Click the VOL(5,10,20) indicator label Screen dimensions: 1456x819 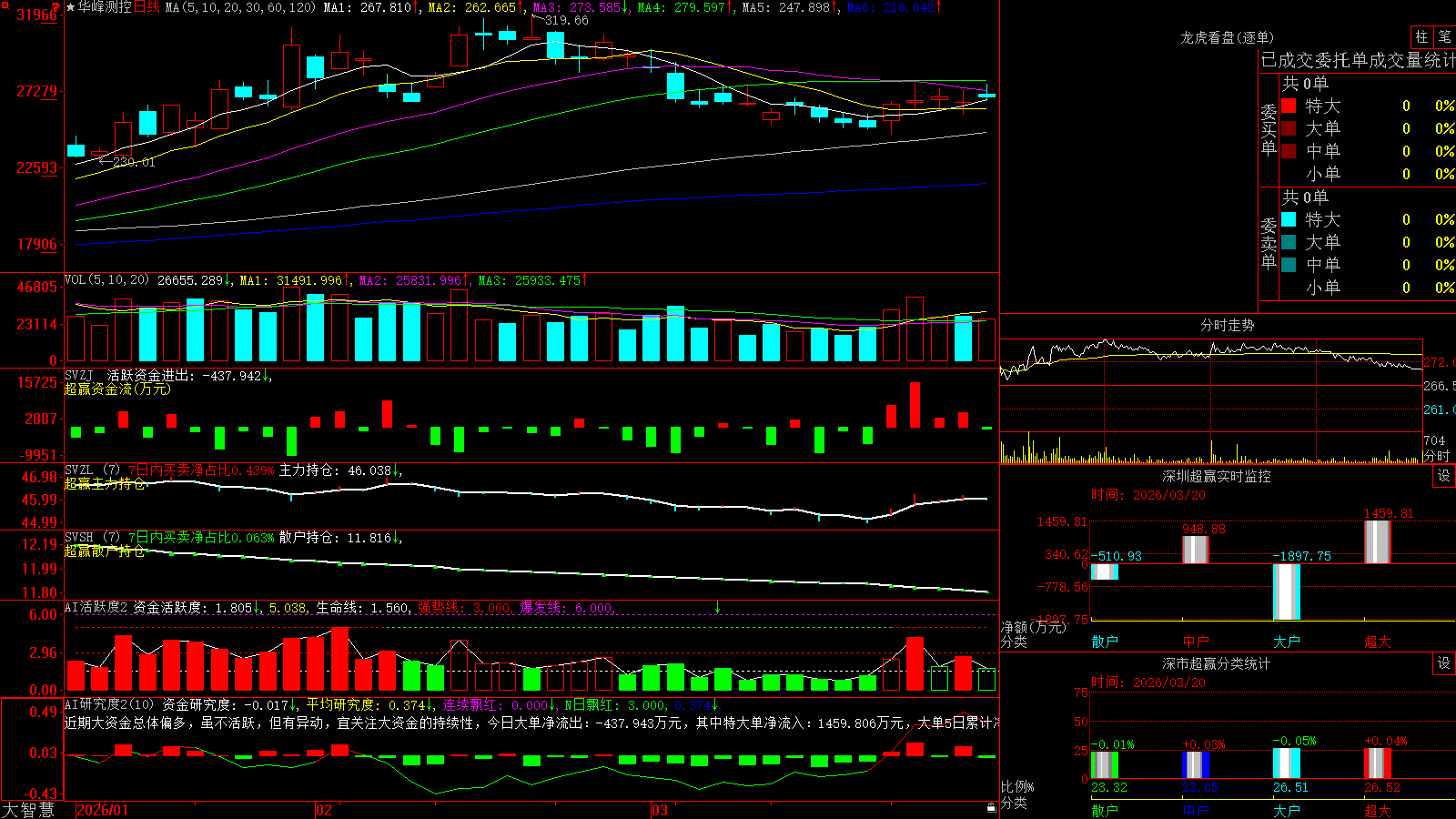106,280
